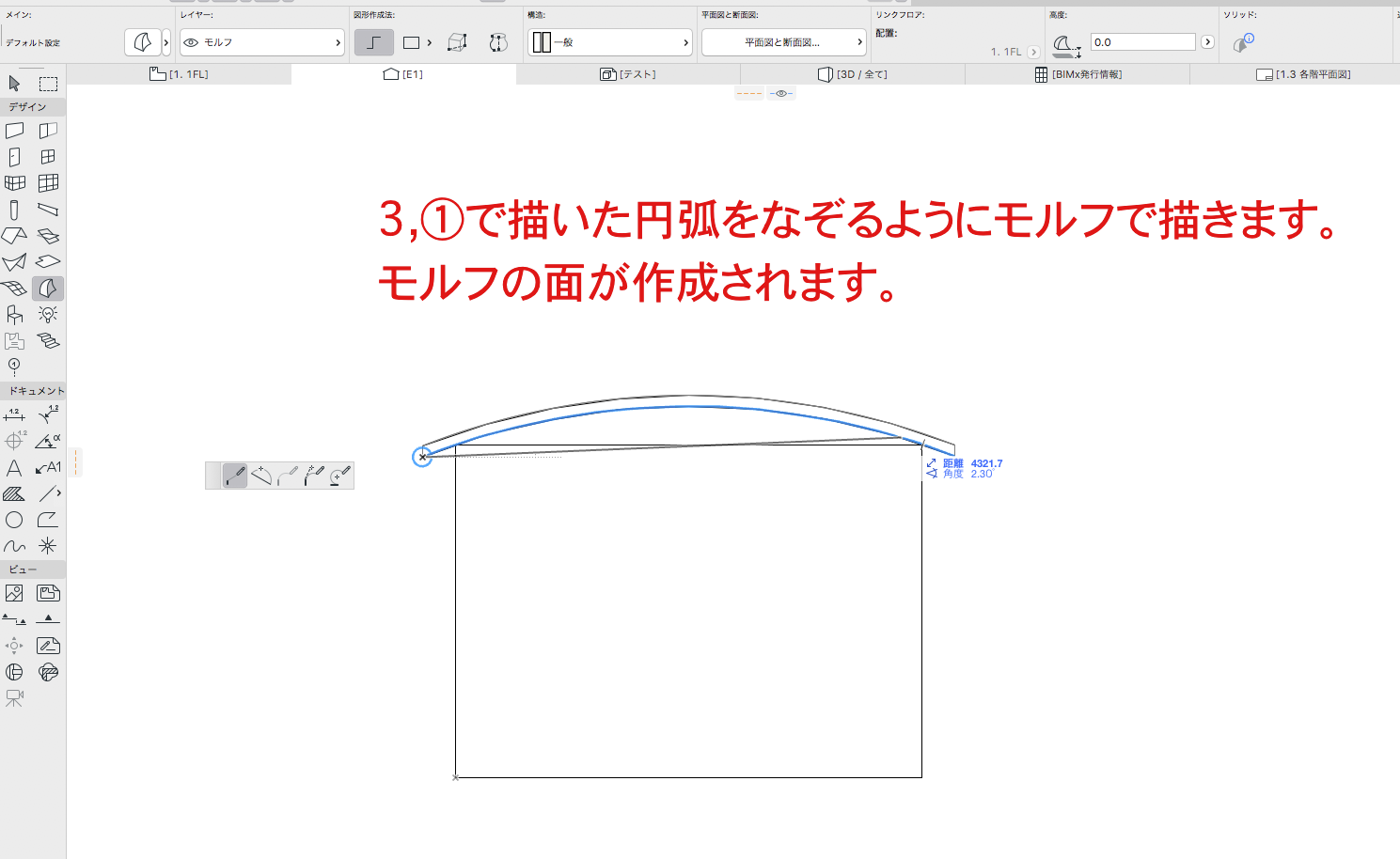Choose the Fill hatch tool

click(14, 493)
